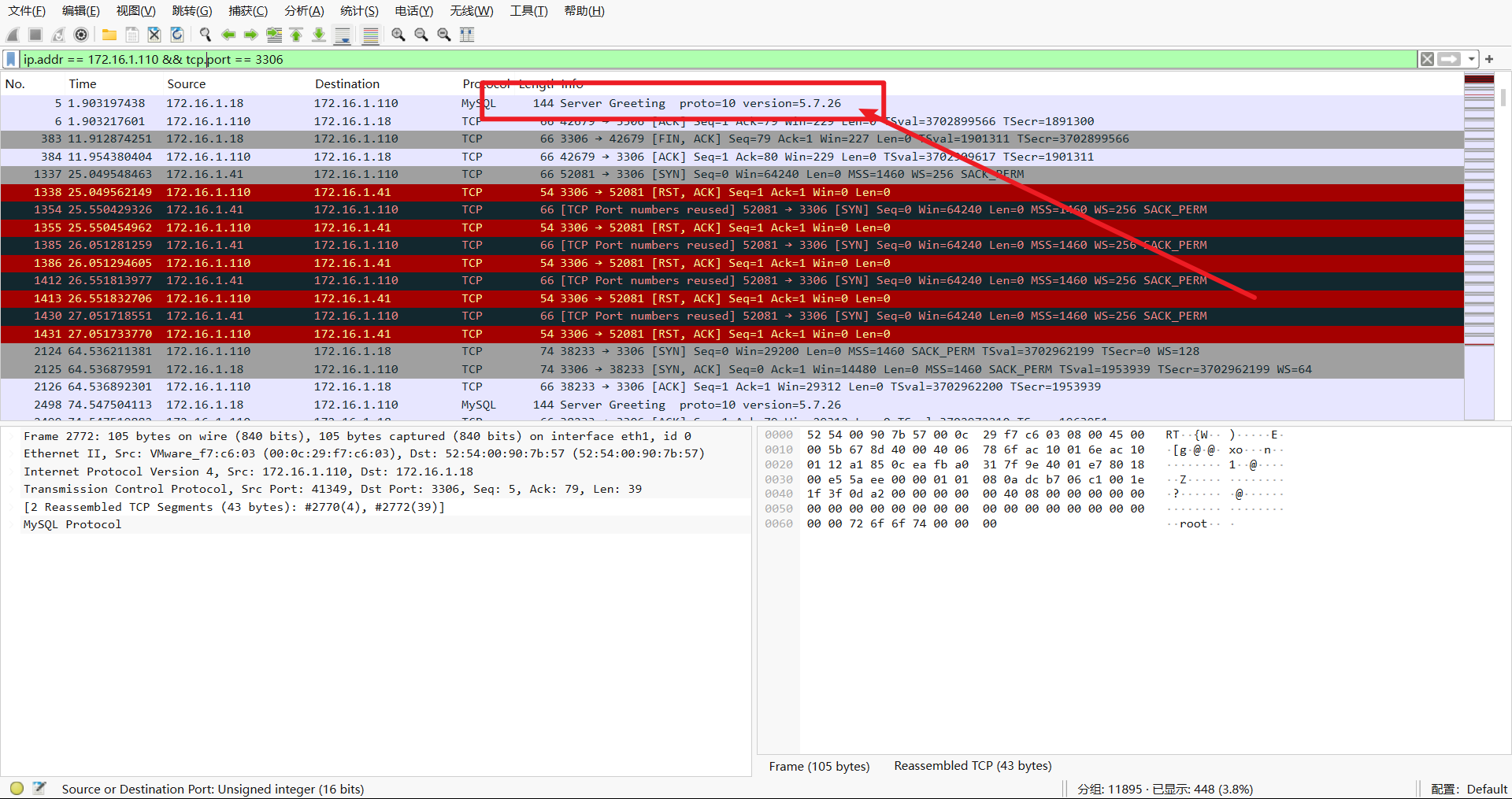Go forward to next packet with the right arrow
Viewport: 1512px width, 799px height.
[x=251, y=35]
